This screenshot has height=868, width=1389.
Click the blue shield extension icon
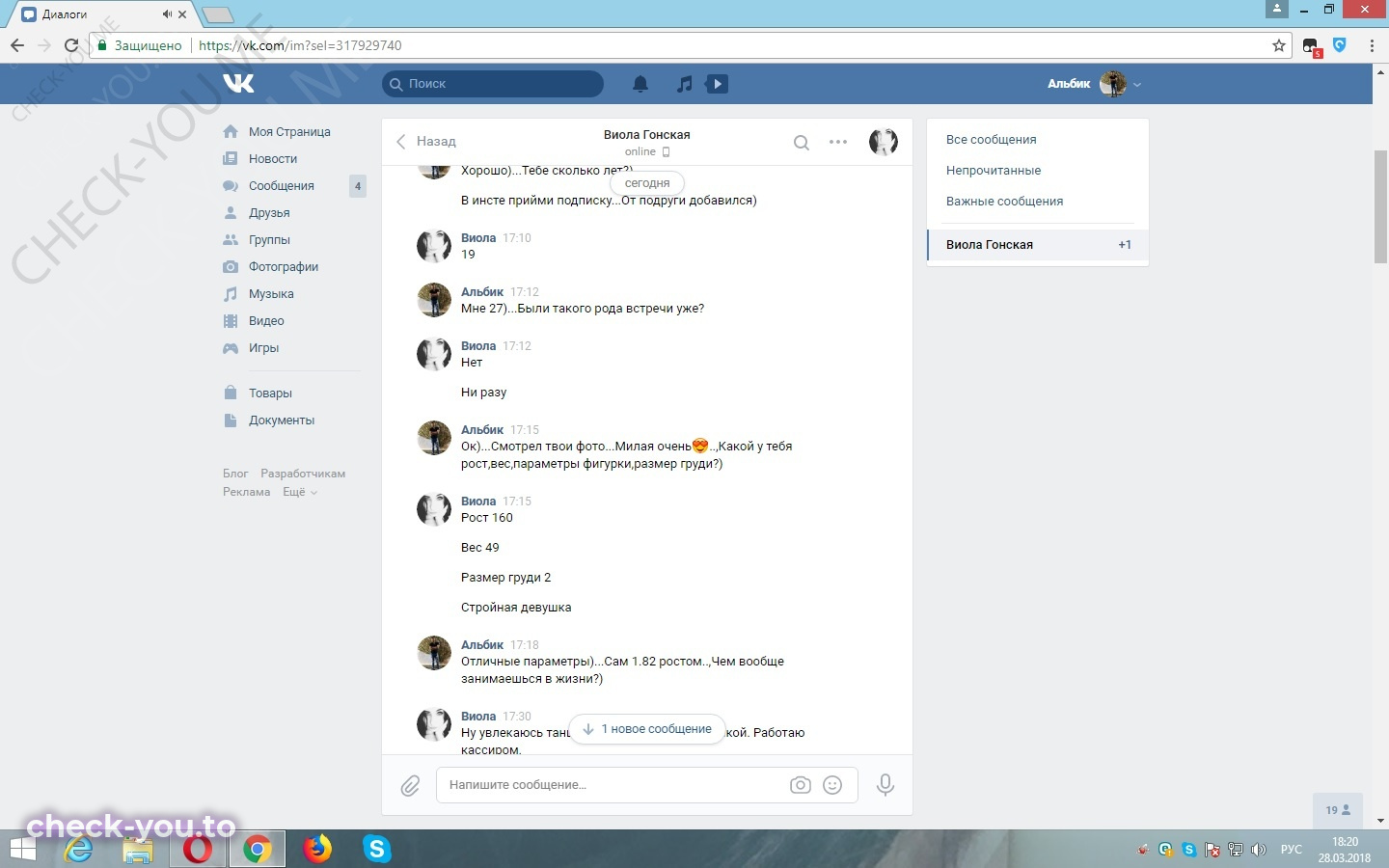tap(1340, 44)
